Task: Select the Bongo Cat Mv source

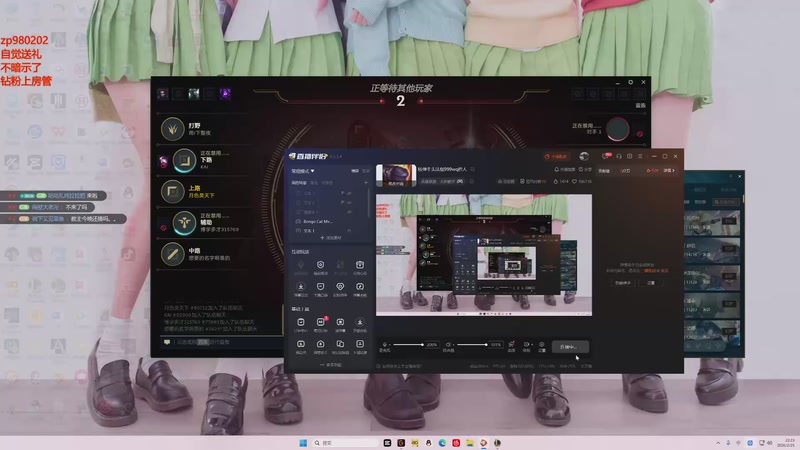Action: point(317,221)
